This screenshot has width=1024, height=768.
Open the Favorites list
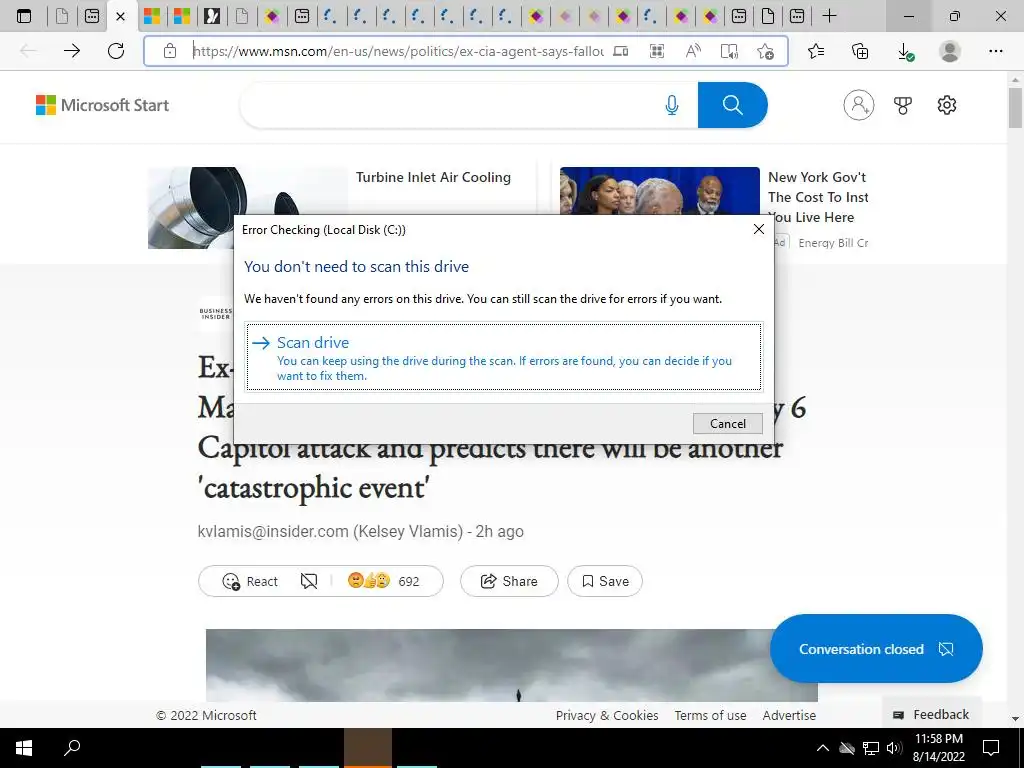click(x=816, y=51)
